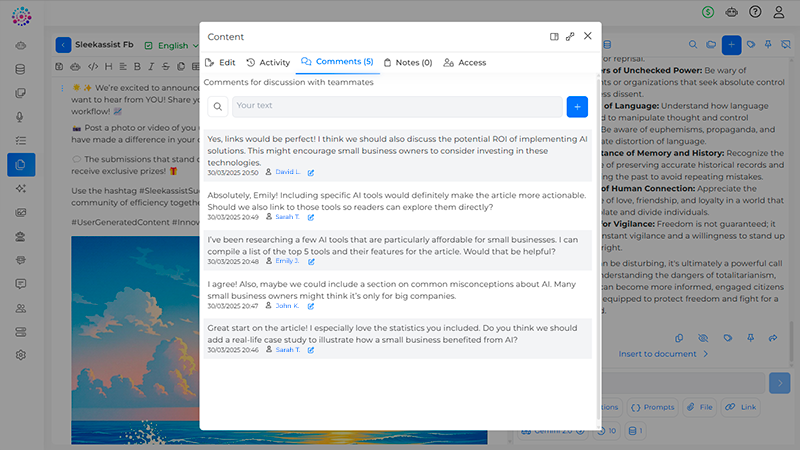
Task: Click the search icon in chat panel
Action: coord(693,44)
